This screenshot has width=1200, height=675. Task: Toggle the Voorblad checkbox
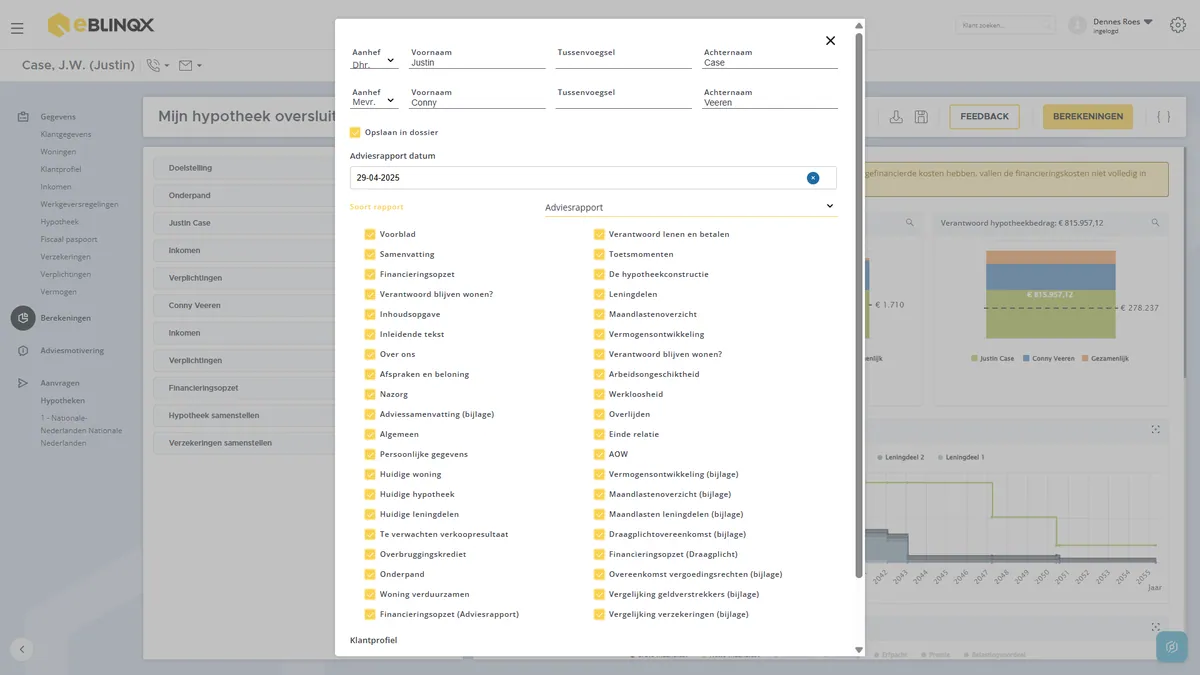point(370,234)
